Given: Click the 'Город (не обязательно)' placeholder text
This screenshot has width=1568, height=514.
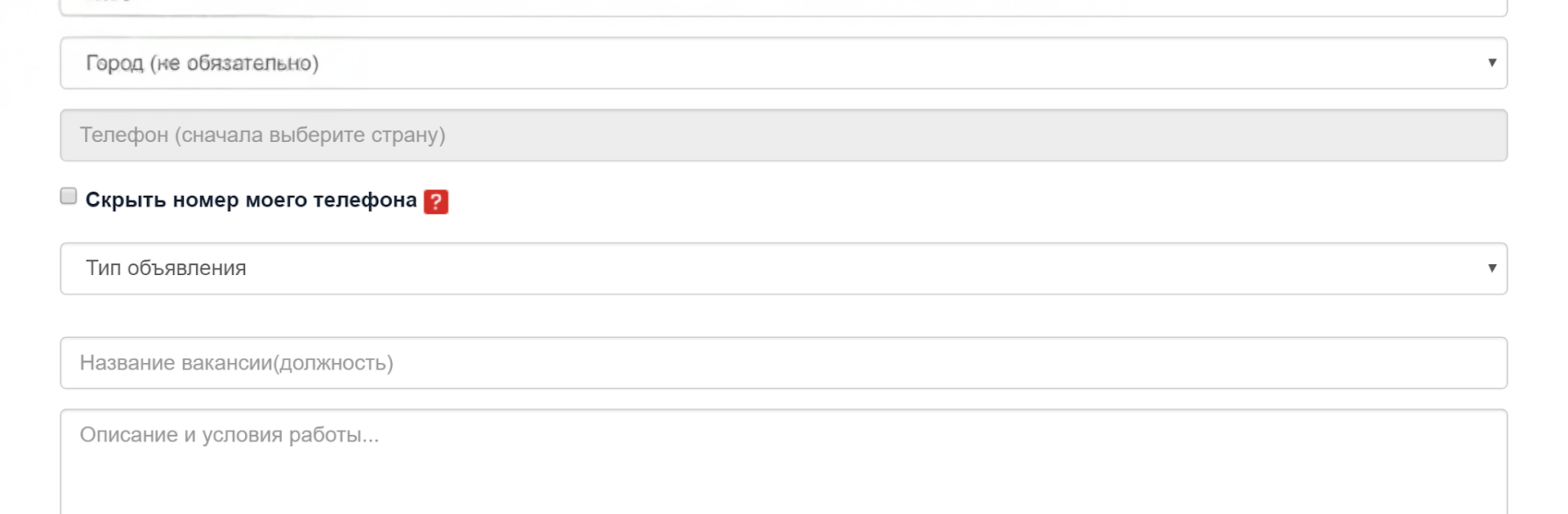Looking at the screenshot, I should 202,63.
